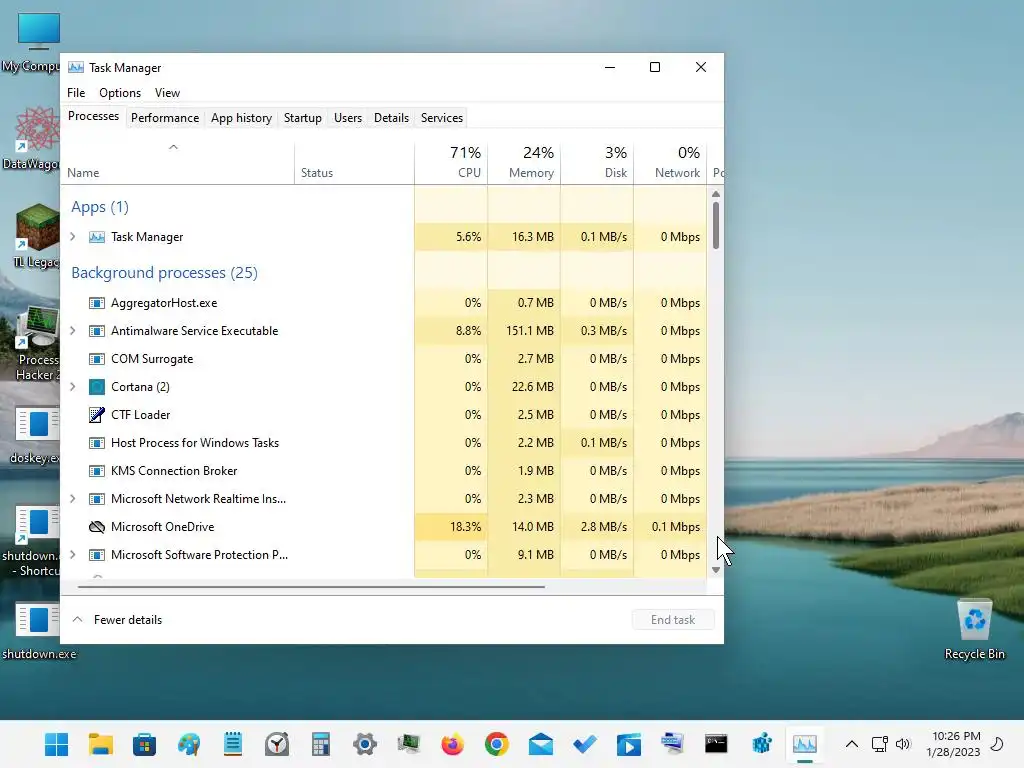Select the DataWagon desktop shortcut
1024x768 pixels.
(x=31, y=138)
